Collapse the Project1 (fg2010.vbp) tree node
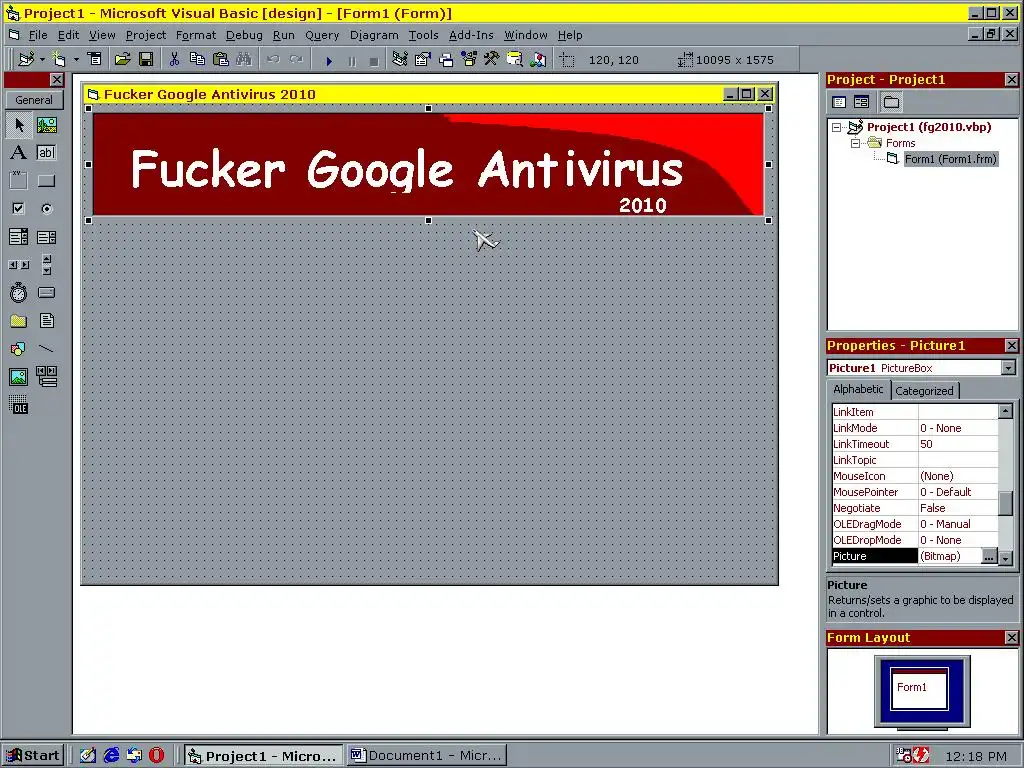The height and width of the screenshot is (768, 1024). click(837, 127)
